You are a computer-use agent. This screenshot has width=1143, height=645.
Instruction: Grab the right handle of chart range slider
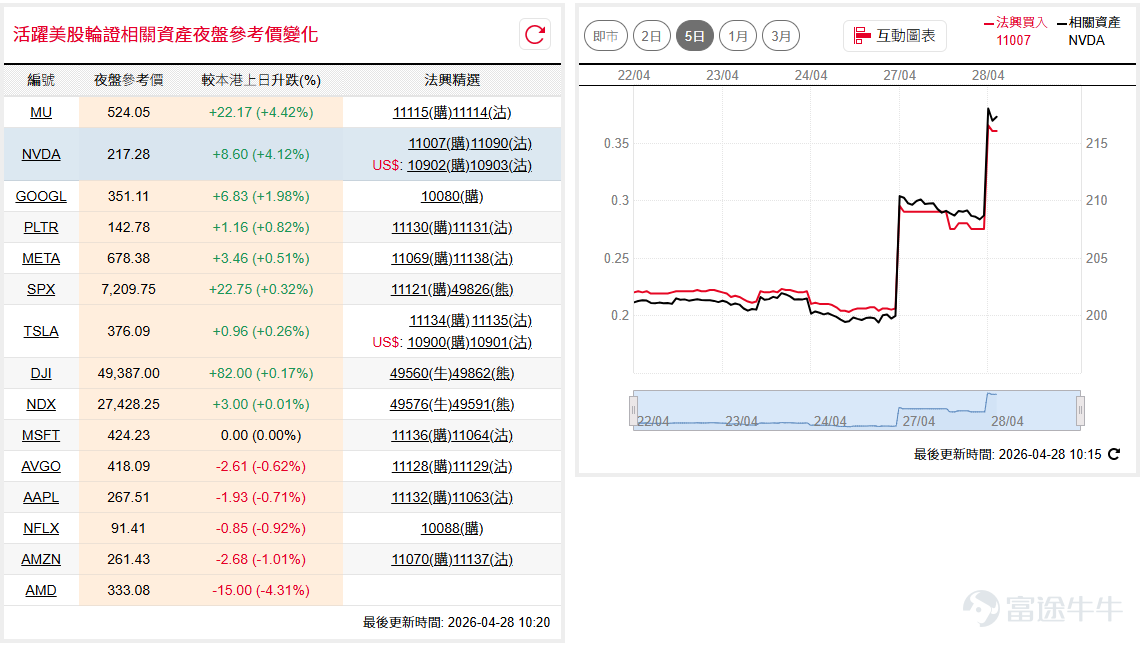[x=1080, y=410]
